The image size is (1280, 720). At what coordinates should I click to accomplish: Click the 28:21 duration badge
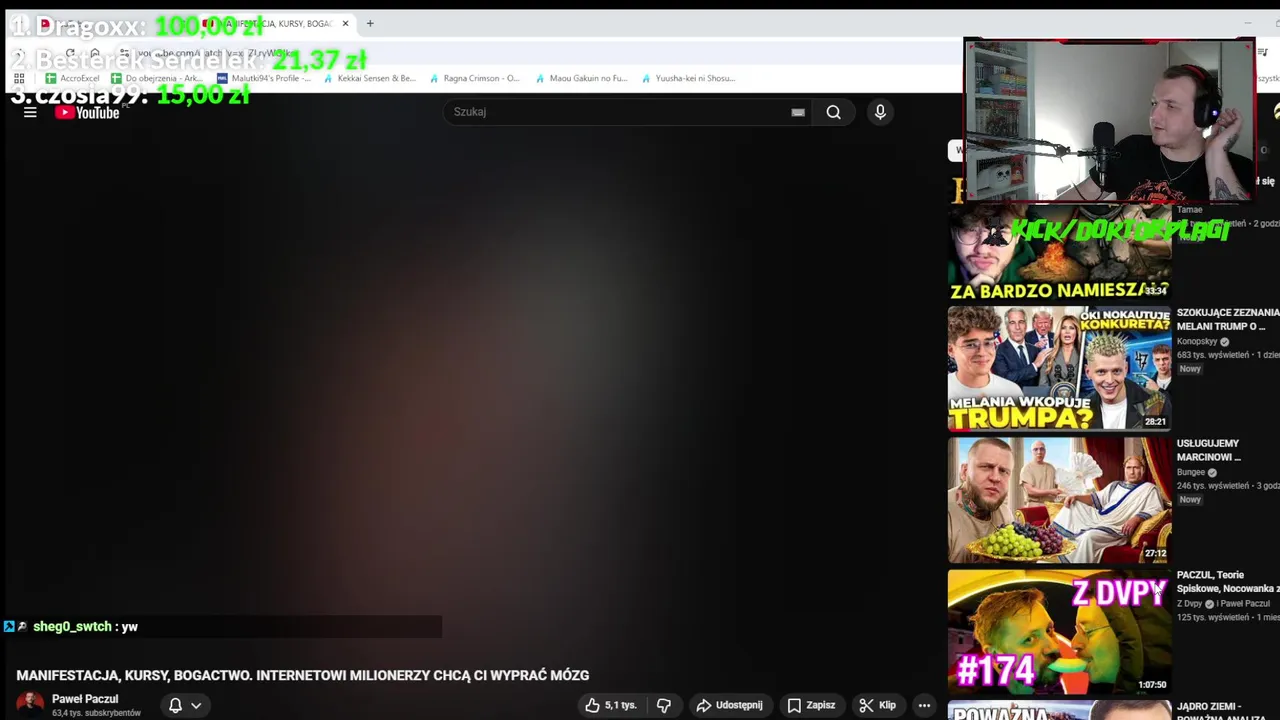point(1155,422)
